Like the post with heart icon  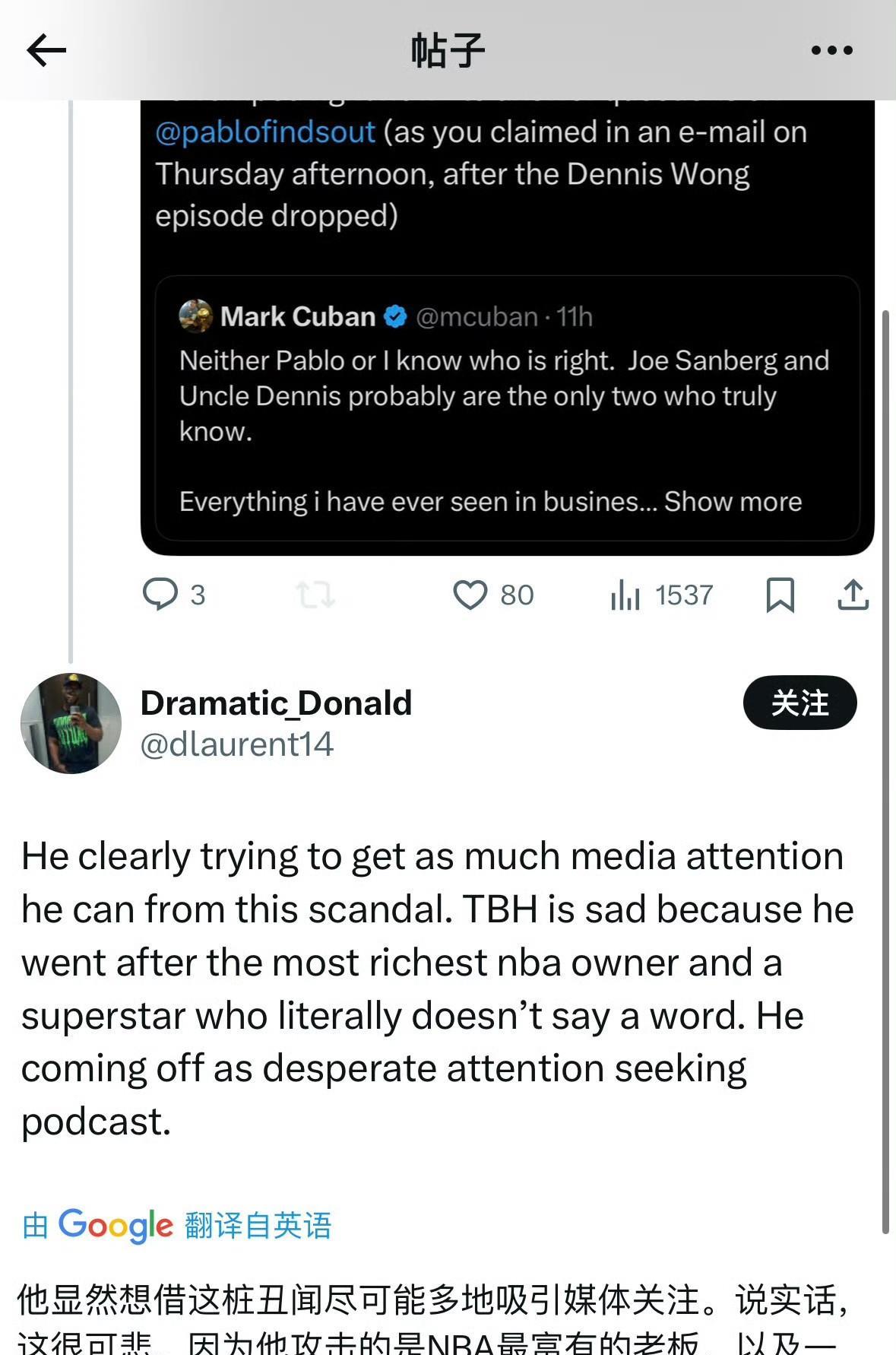pos(470,595)
